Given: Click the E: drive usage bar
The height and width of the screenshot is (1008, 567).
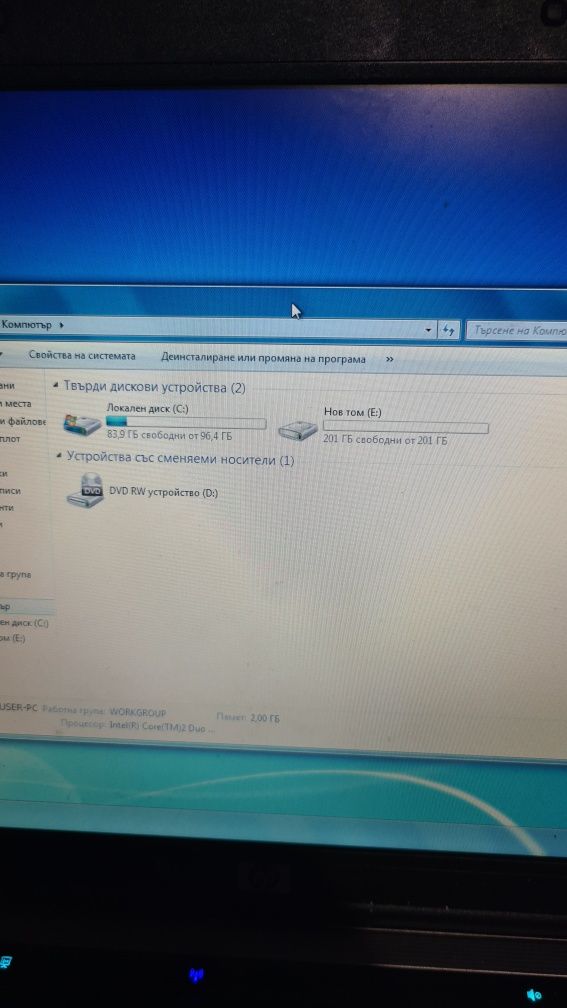Looking at the screenshot, I should pyautogui.click(x=405, y=427).
